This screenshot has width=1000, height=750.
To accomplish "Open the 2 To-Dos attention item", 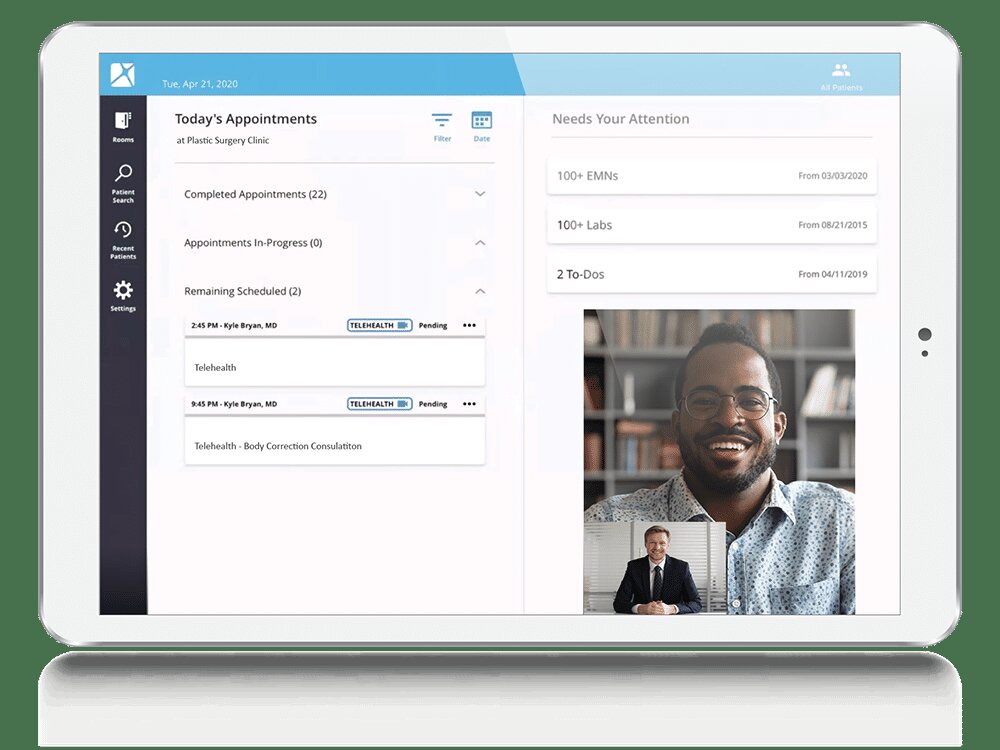I will tap(711, 274).
